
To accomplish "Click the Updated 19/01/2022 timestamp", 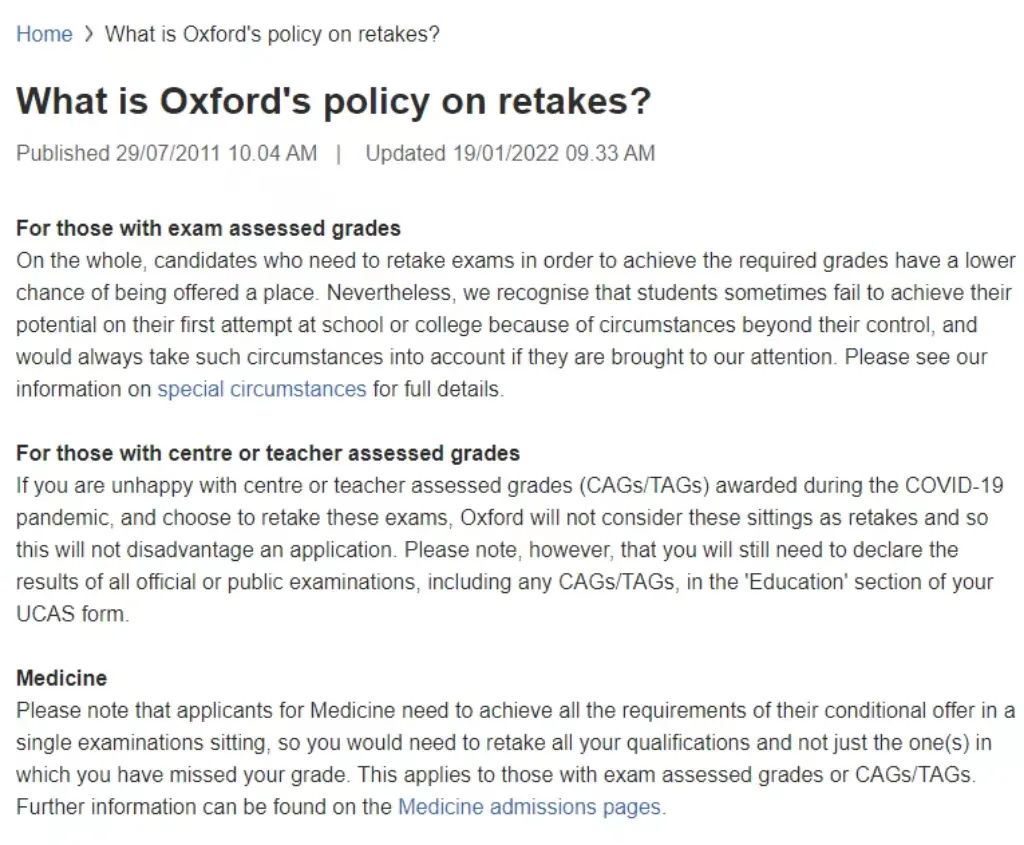I will 510,153.
